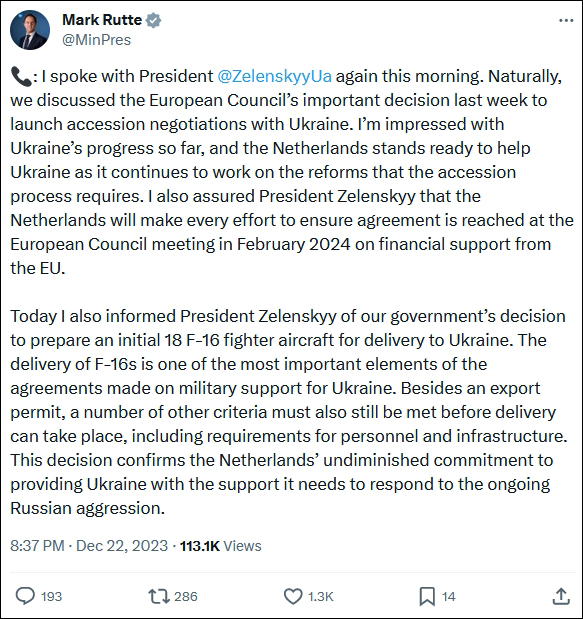This screenshot has height=619, width=583.
Task: Click the telephone emoji at tweet start
Action: click(x=21, y=77)
